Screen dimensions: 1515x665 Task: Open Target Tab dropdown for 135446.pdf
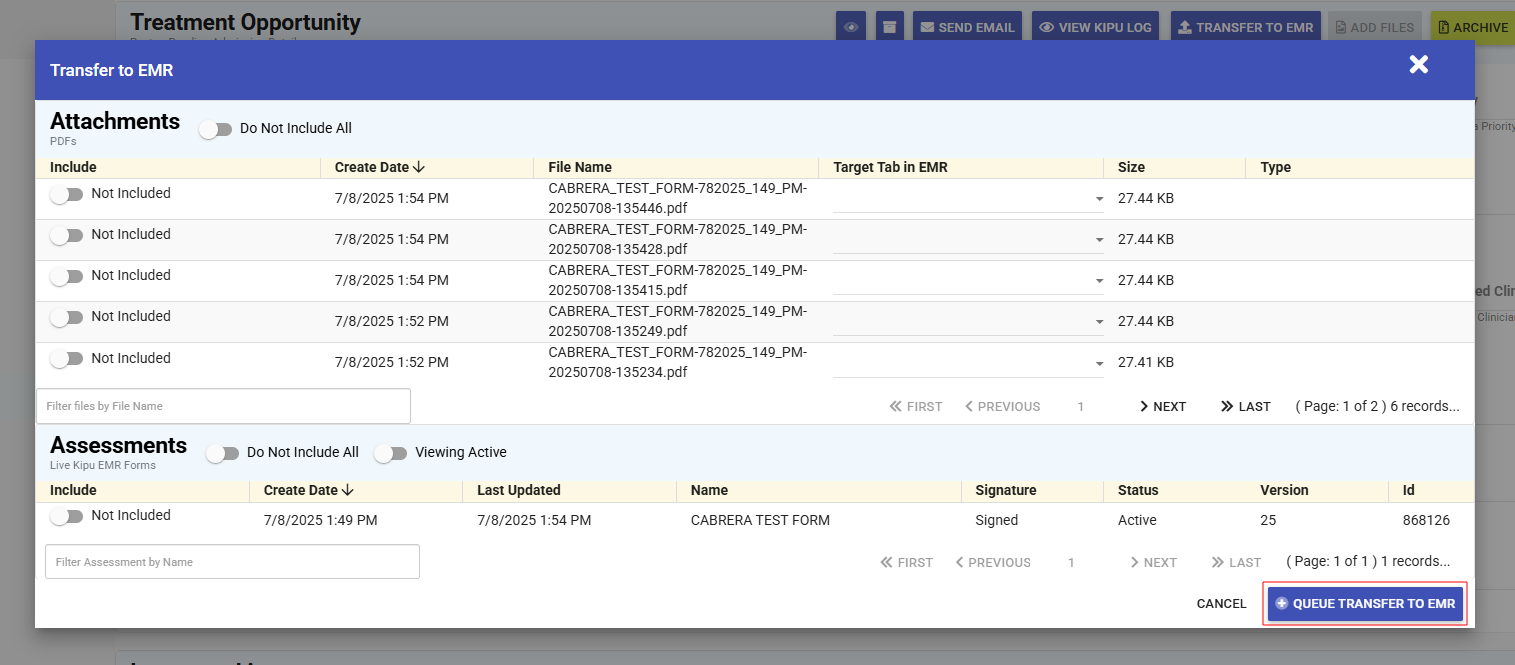pyautogui.click(x=967, y=199)
